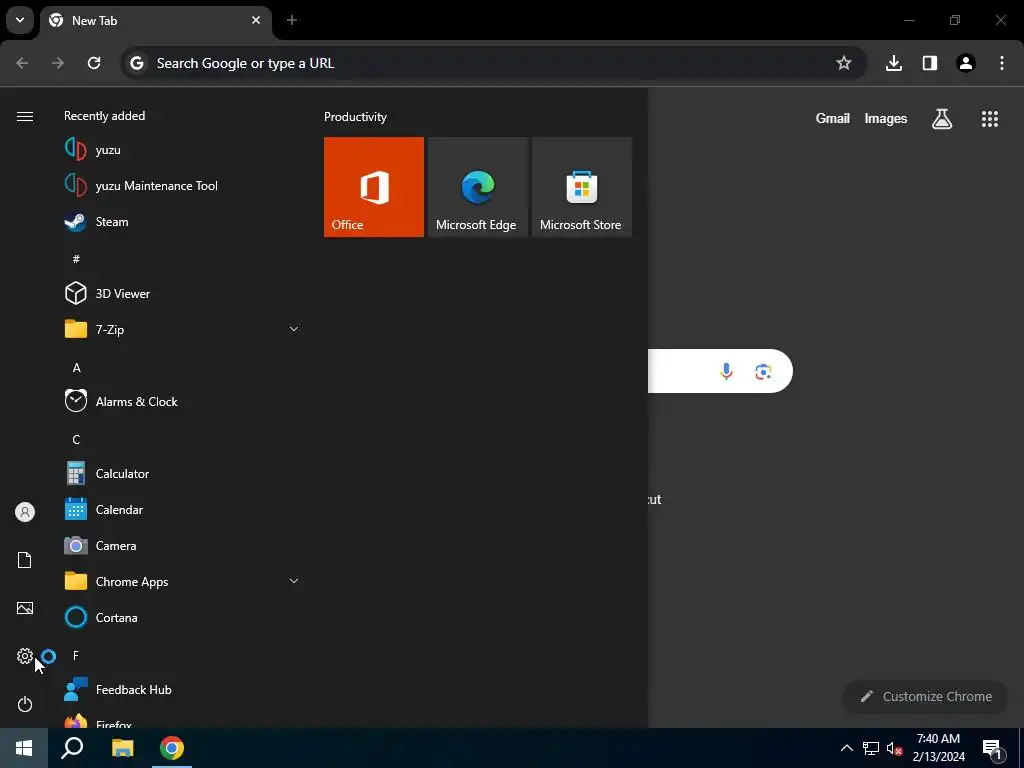Open Documents shortcut in Start sidebar
Screen dimensions: 1024x768
[x=25, y=560]
